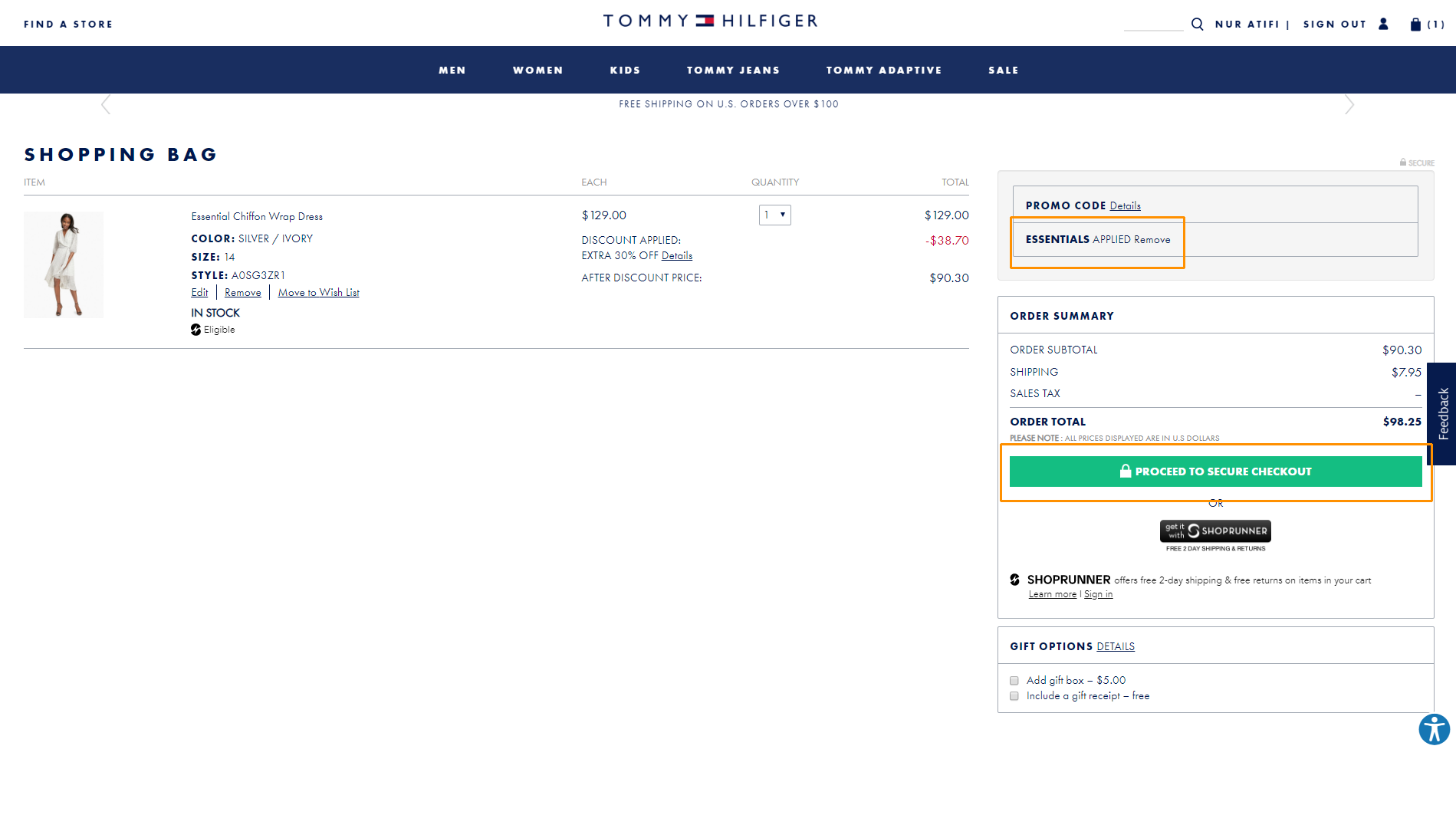Remove the dress from the bag
This screenshot has height=828, width=1456.
click(243, 293)
